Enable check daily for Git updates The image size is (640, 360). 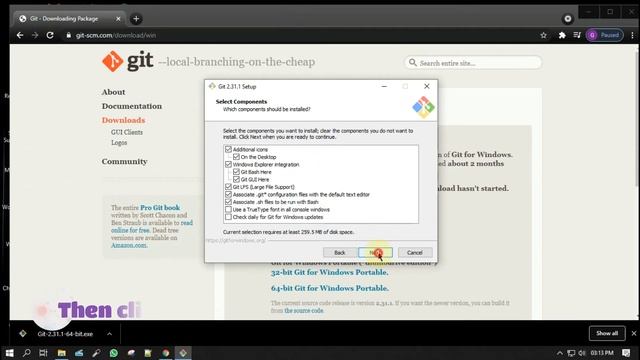228,217
